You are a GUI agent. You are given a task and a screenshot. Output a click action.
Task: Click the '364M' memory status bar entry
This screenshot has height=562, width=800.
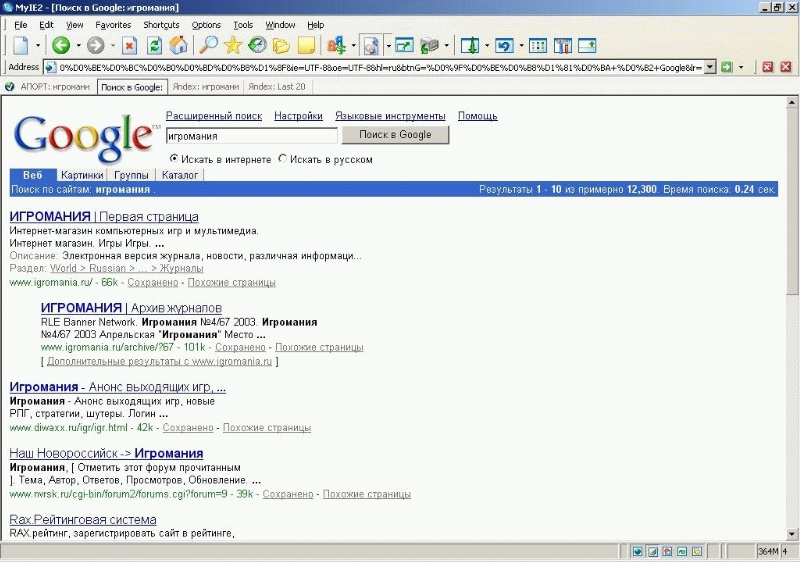[x=768, y=551]
